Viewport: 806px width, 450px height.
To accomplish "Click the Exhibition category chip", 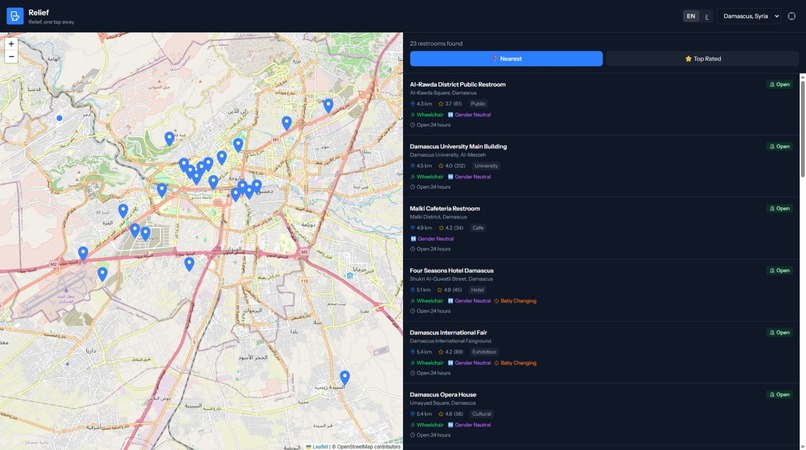I will [x=484, y=352].
